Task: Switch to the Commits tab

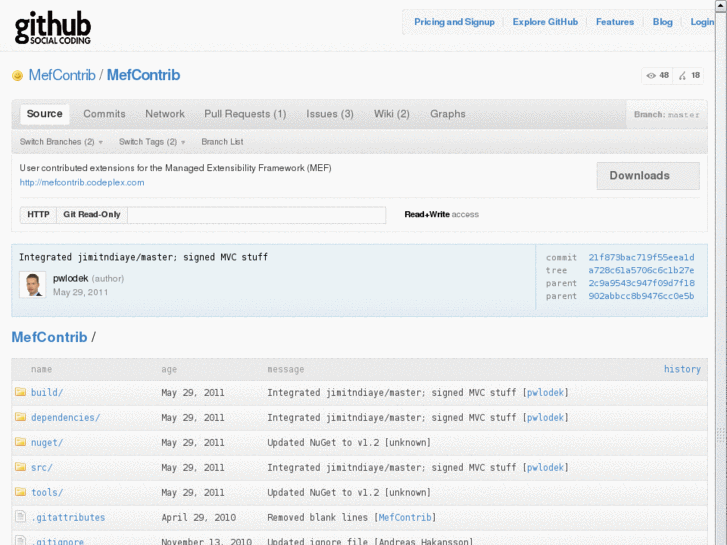Action: coord(104,114)
